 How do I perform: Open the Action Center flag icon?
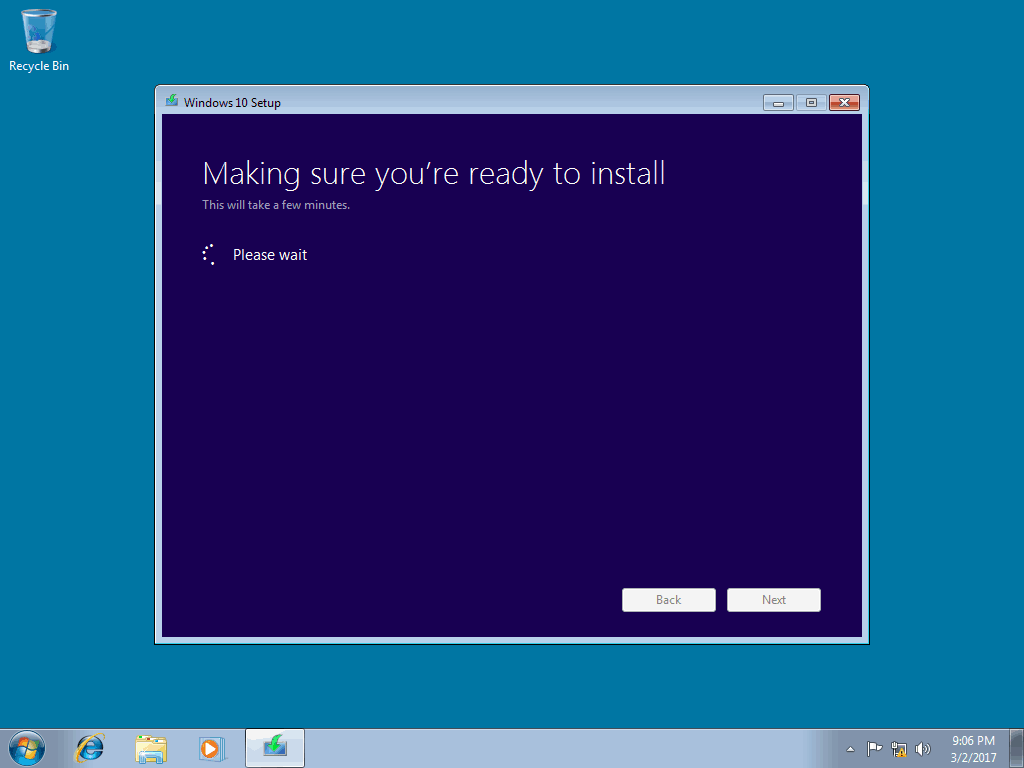point(874,748)
